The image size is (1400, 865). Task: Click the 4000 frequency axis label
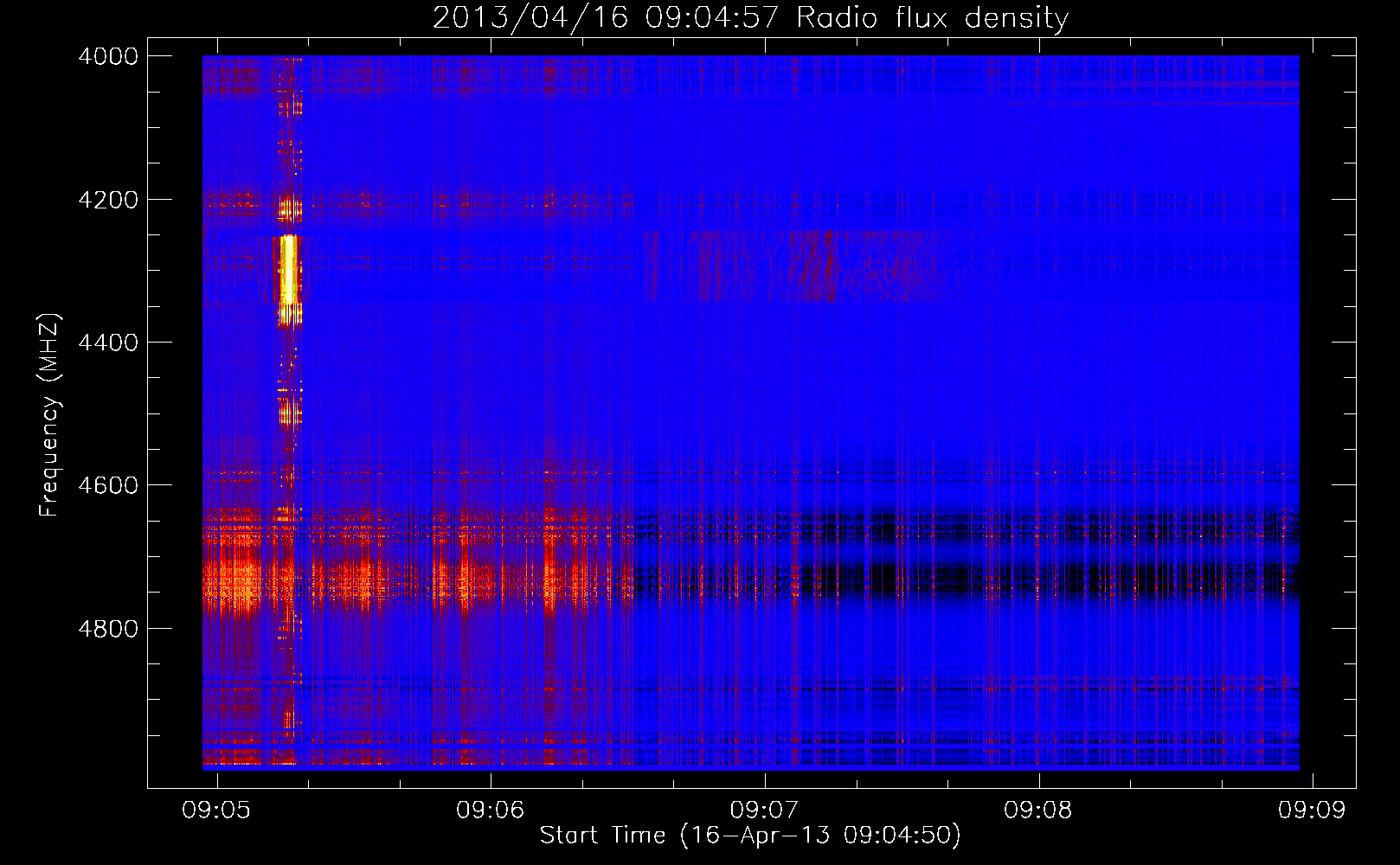[108, 56]
